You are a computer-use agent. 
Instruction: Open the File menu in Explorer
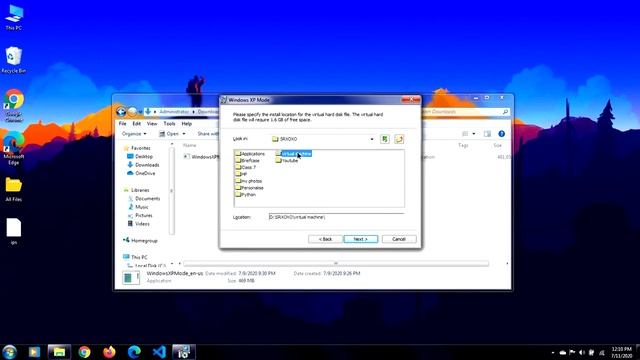click(x=122, y=124)
